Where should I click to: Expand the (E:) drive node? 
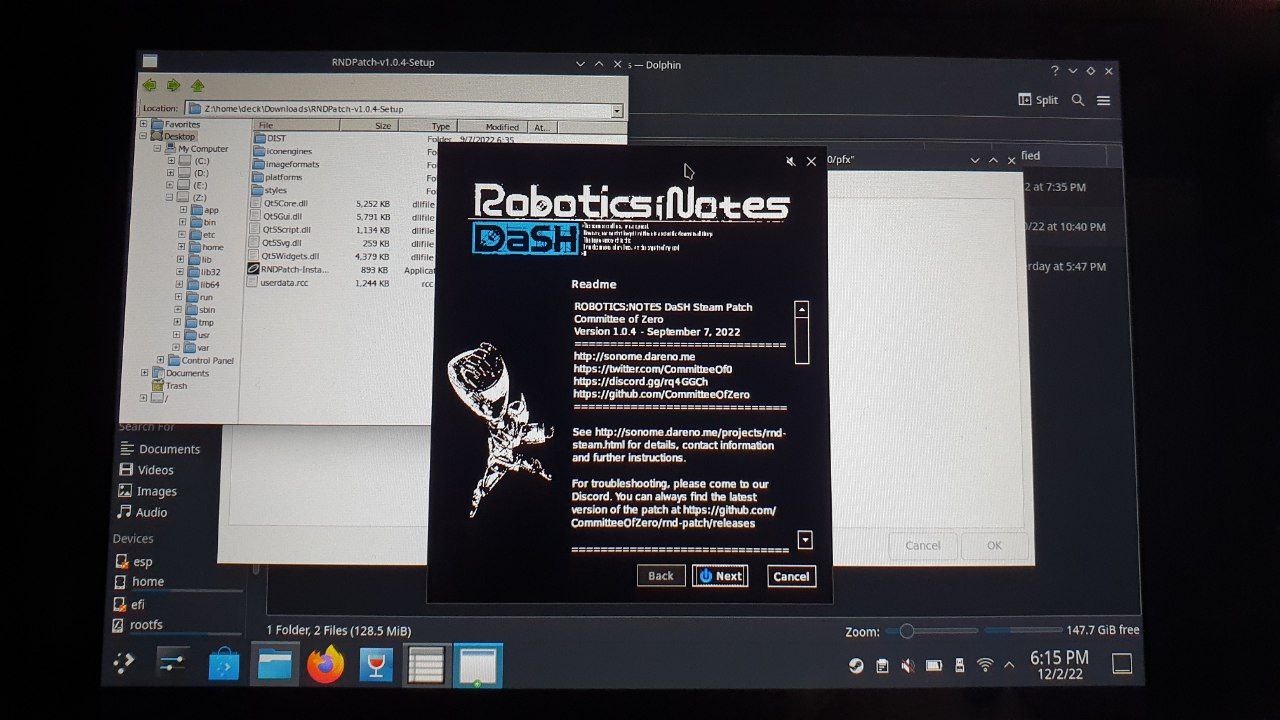click(x=170, y=185)
